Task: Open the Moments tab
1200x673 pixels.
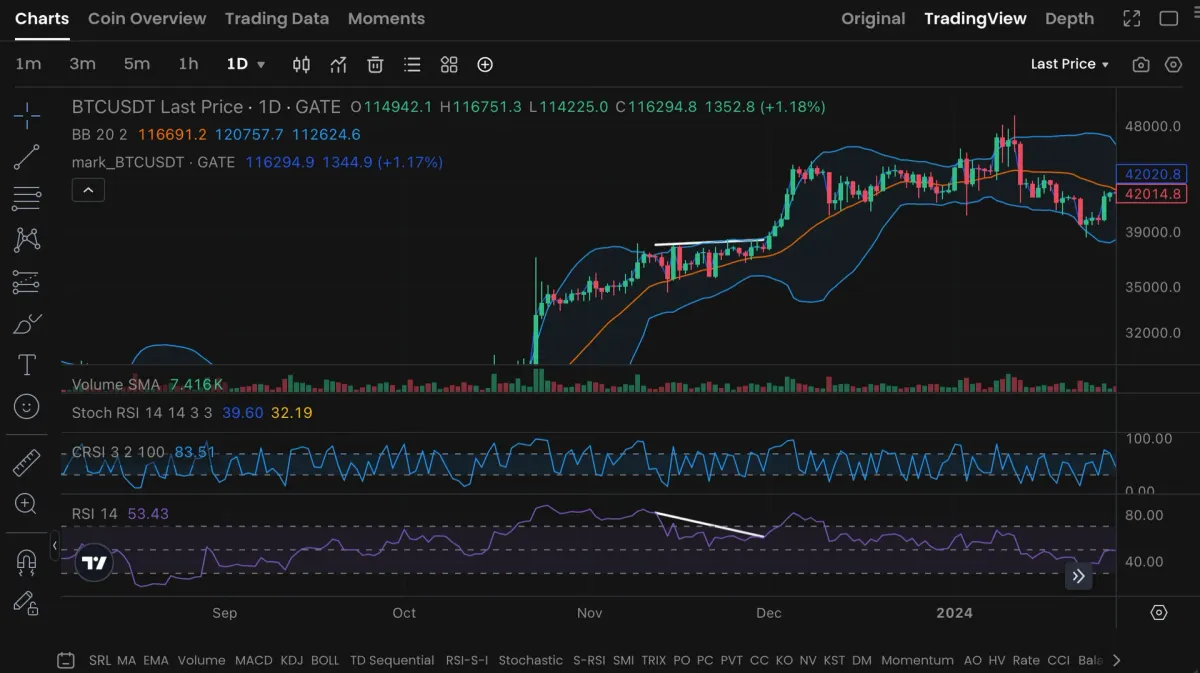Action: point(386,18)
